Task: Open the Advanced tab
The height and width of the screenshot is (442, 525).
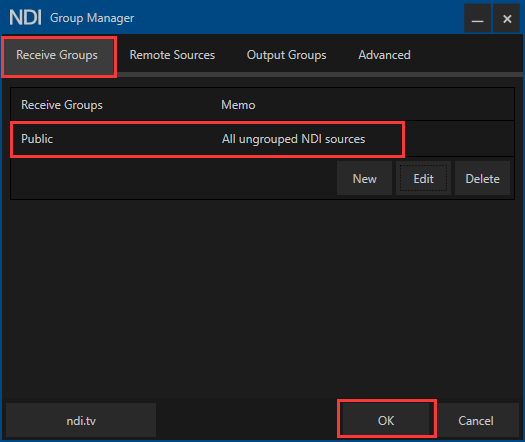Action: 384,55
